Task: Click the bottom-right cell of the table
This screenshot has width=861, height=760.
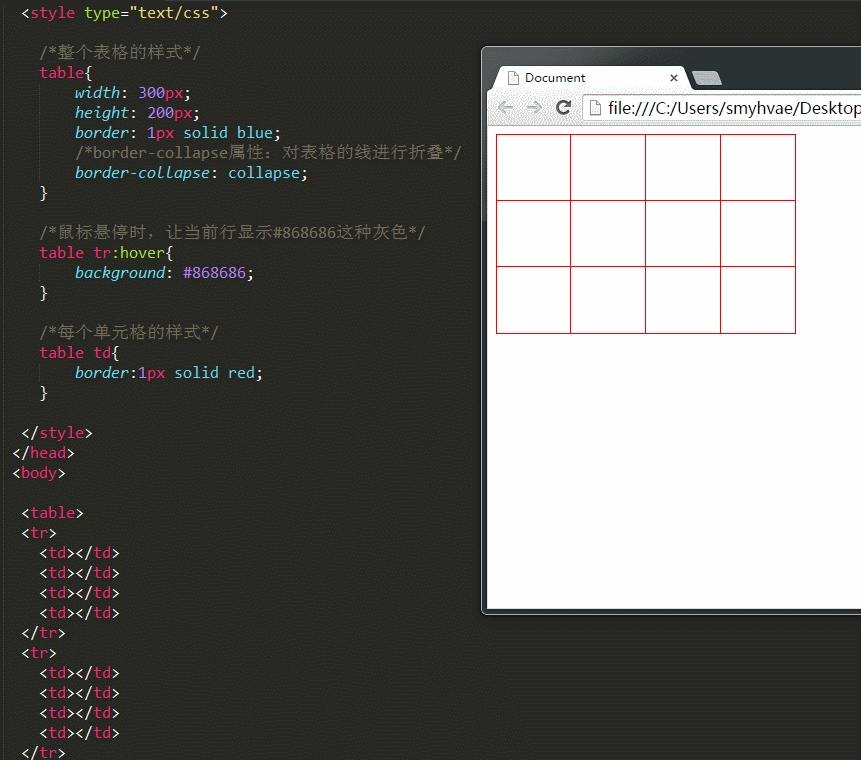Action: pos(757,300)
